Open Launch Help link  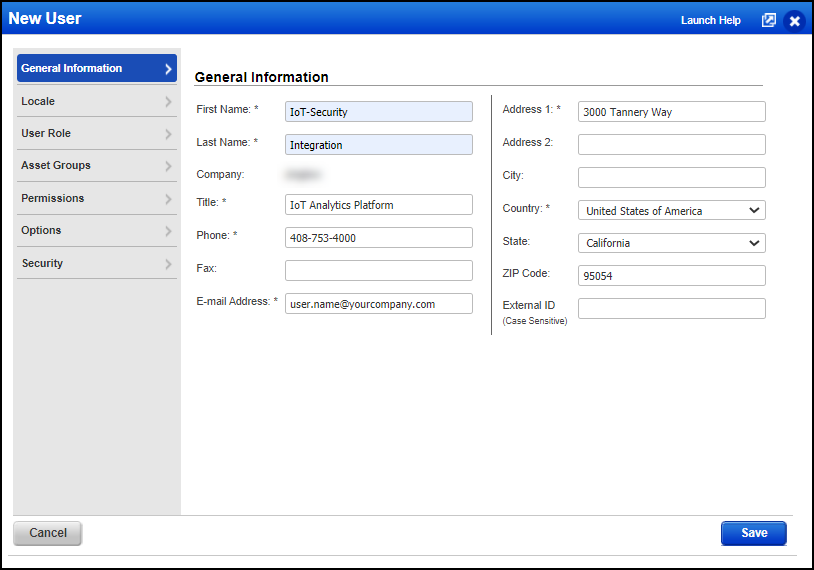[710, 20]
